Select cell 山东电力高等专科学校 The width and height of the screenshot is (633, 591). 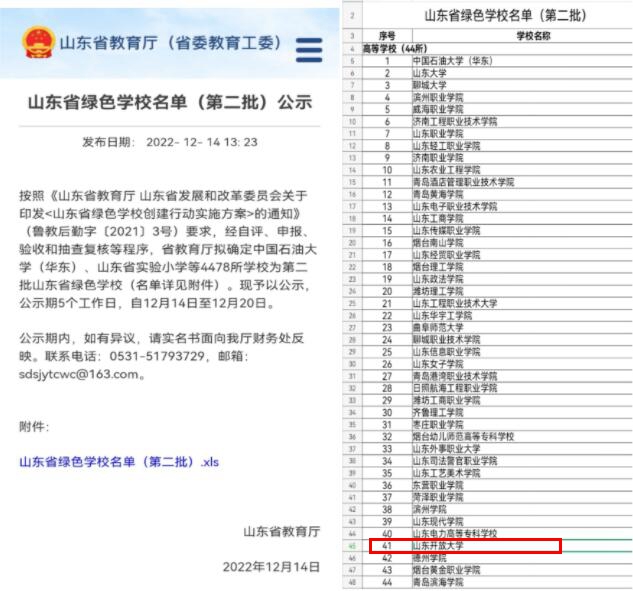522,533
